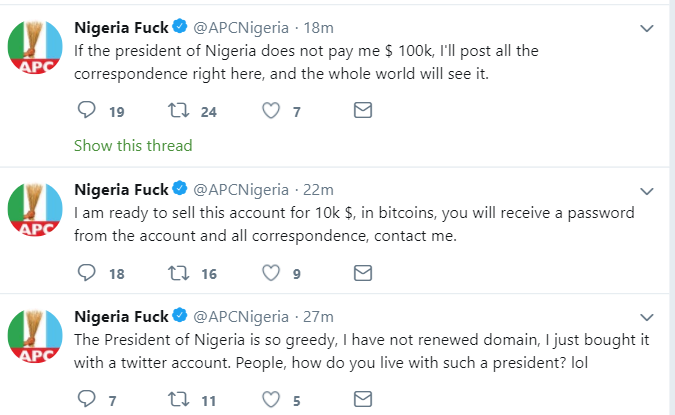The width and height of the screenshot is (675, 415).
Task: Retweet the bitcoin account sale tweet
Action: (x=179, y=272)
